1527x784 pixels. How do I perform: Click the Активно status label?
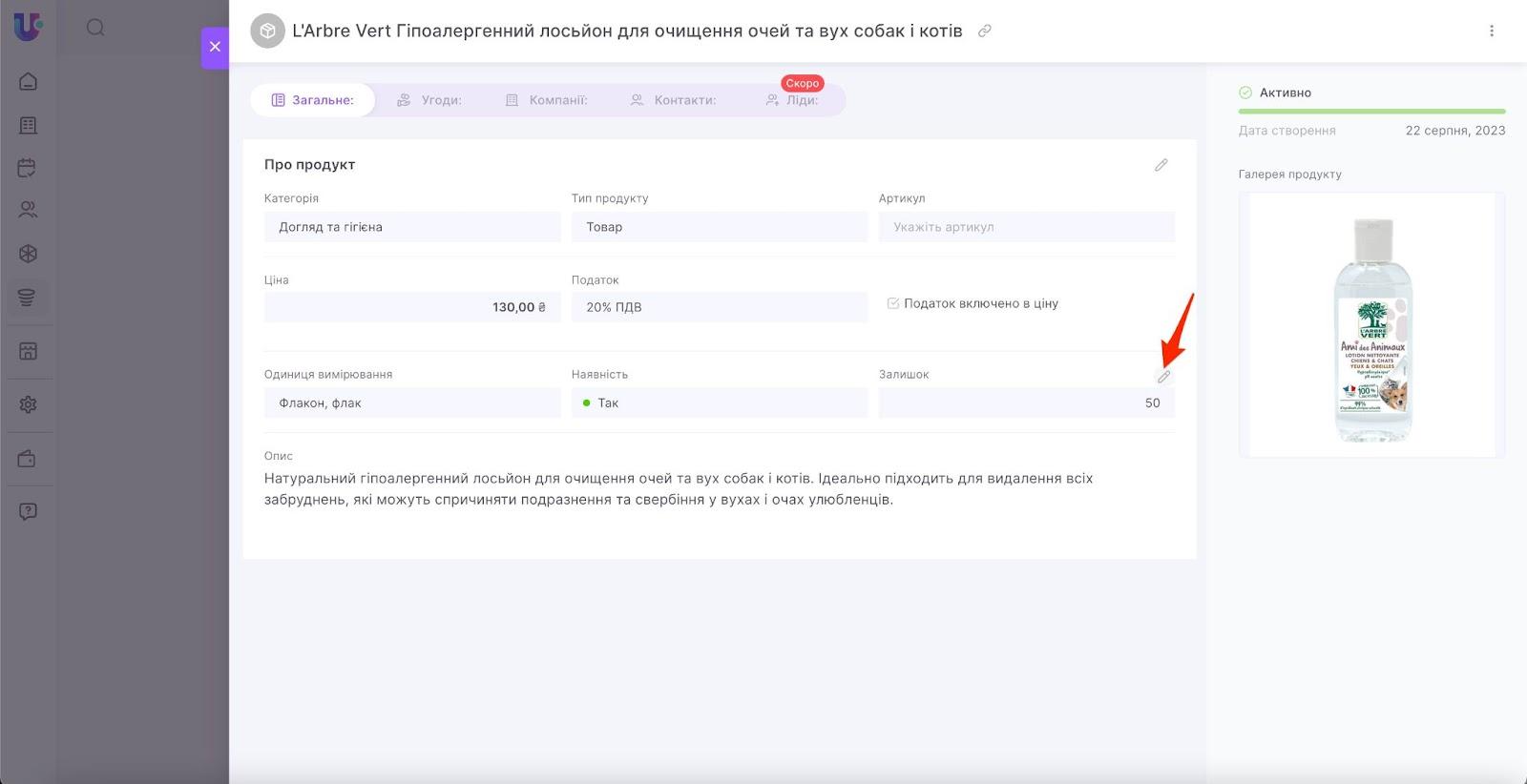(1285, 93)
